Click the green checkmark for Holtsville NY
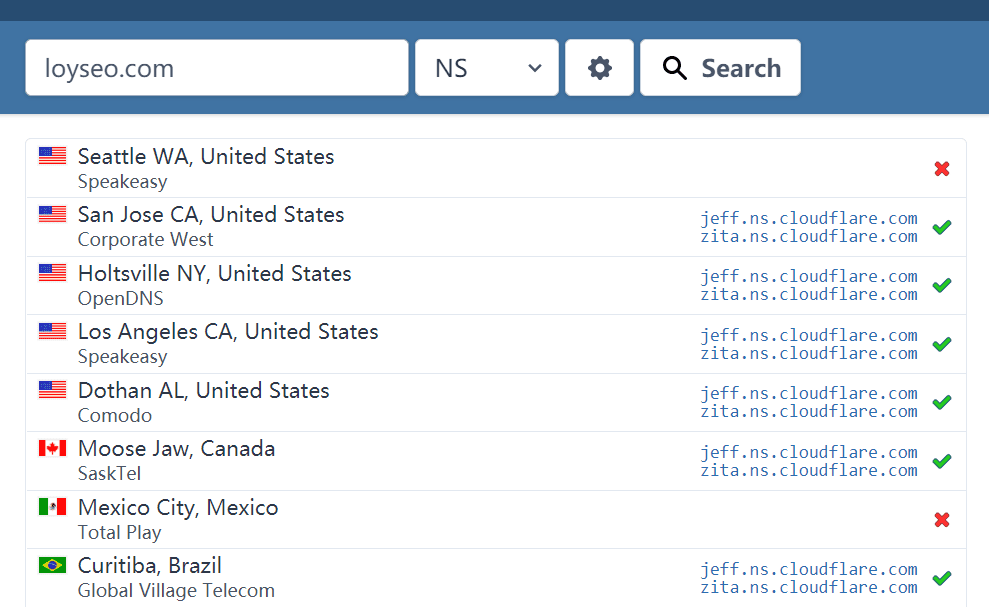989x607 pixels. tap(941, 285)
